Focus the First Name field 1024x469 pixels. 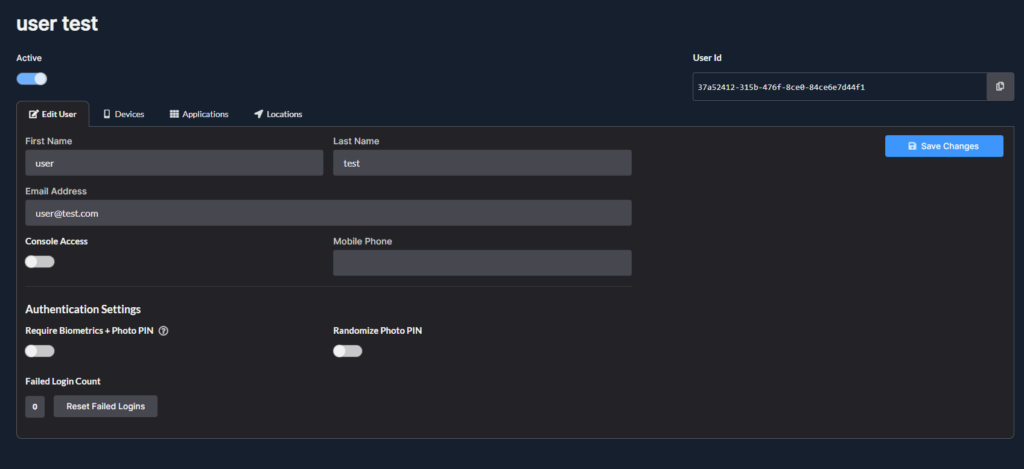coord(174,163)
